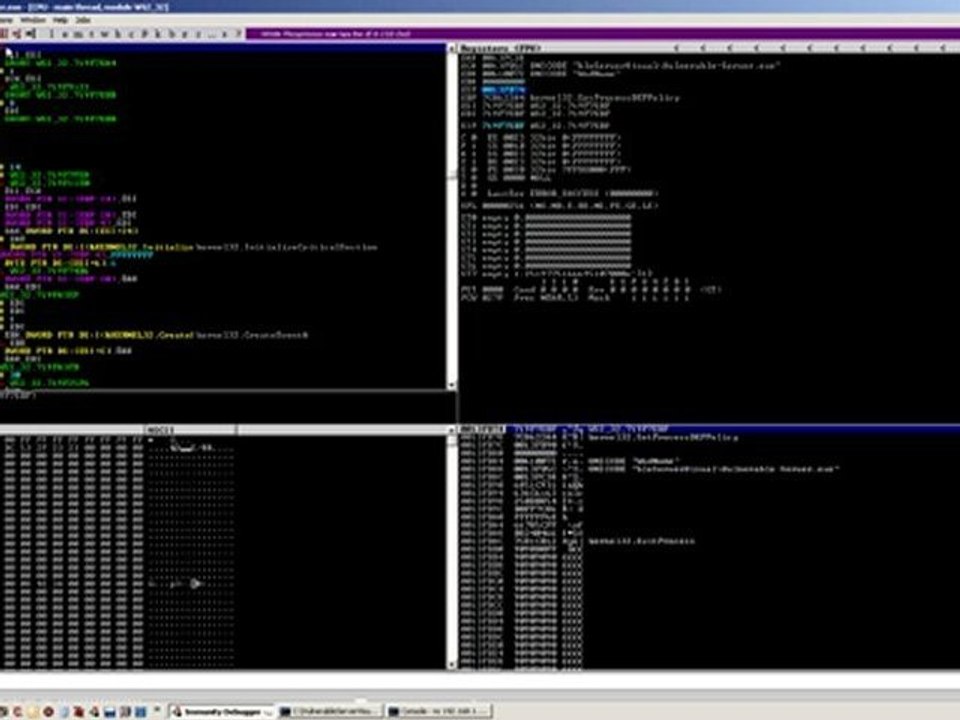Click the down arrow of dump pane scrollbar
The image size is (960, 720).
(x=452, y=664)
